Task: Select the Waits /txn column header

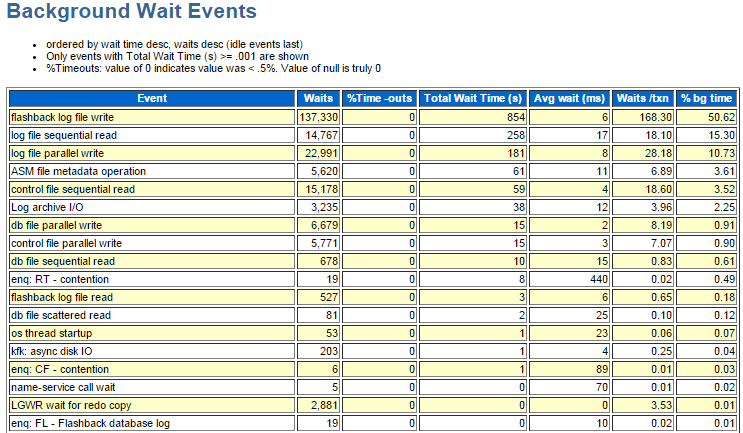Action: point(643,99)
